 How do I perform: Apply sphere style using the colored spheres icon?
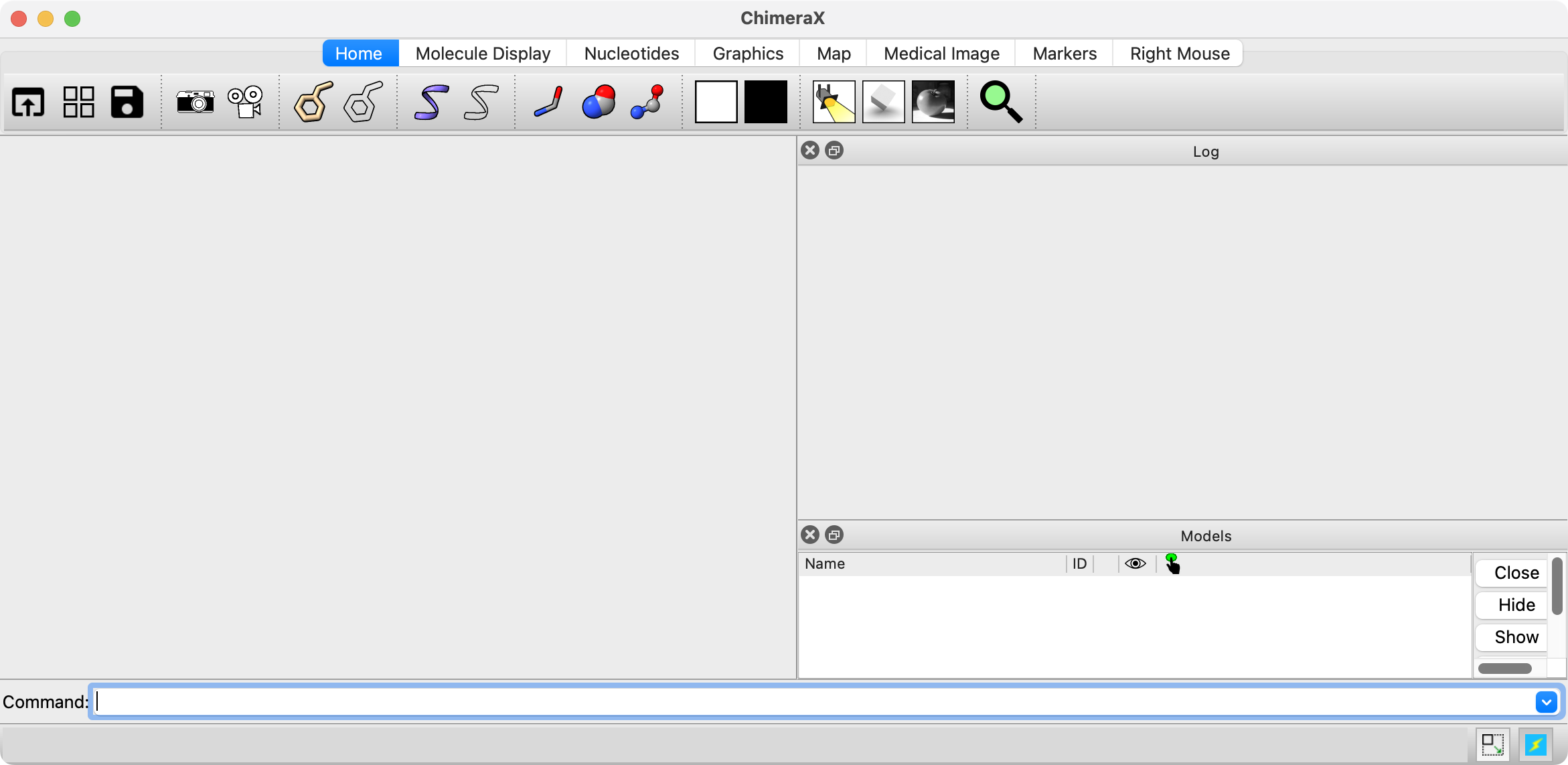tap(599, 102)
